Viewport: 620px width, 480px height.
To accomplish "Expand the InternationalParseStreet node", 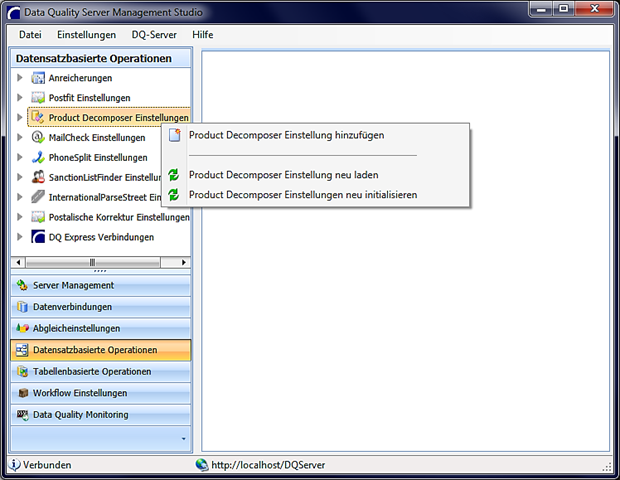I will tap(19, 197).
